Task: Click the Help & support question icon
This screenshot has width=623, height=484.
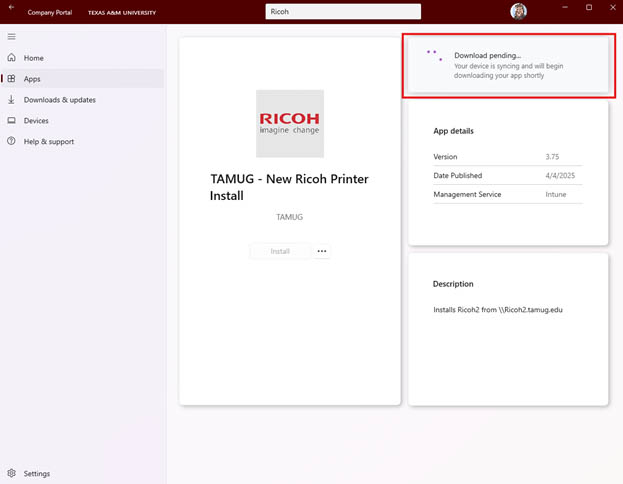Action: point(12,141)
